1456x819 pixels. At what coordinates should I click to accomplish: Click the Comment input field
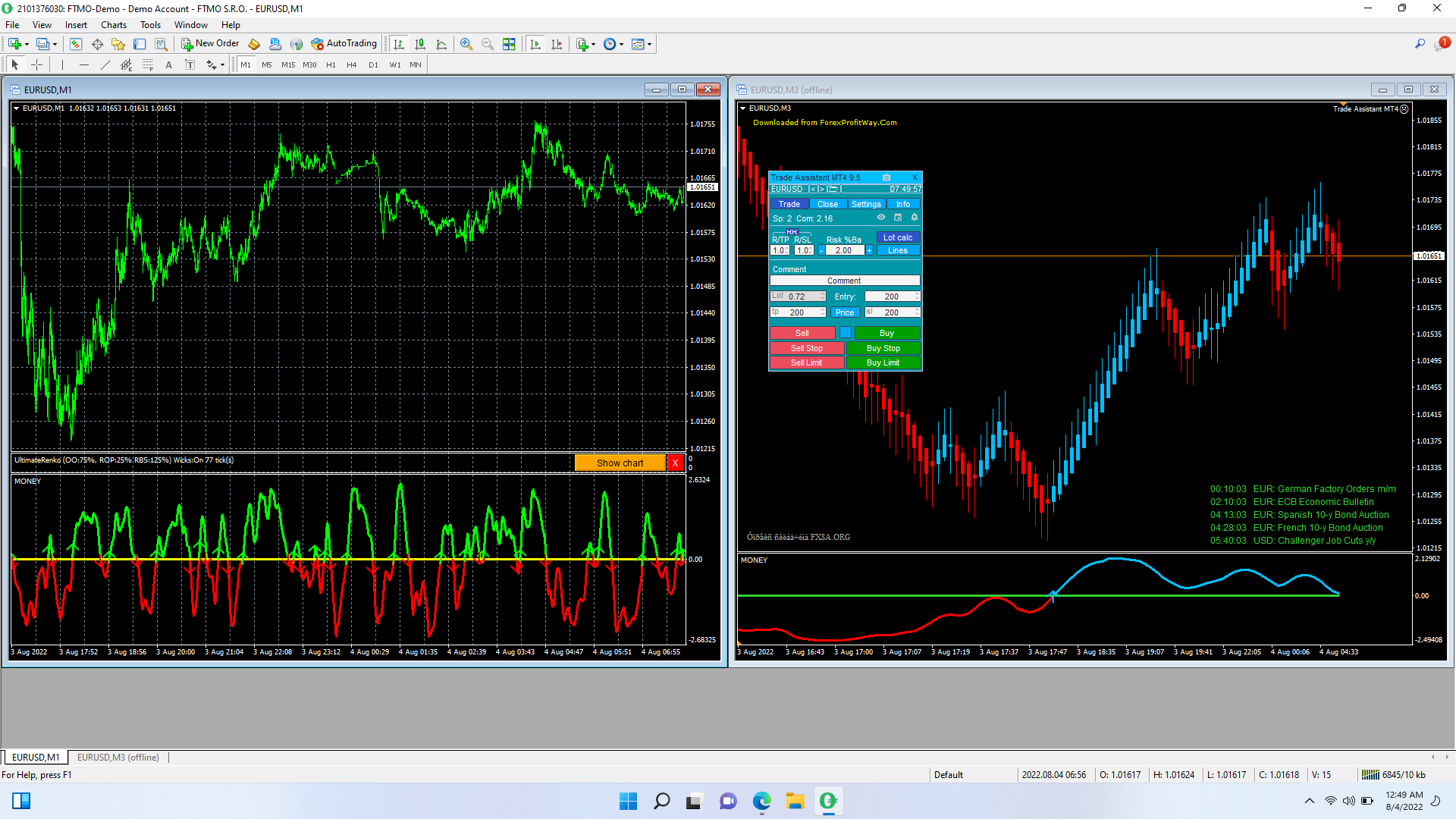tap(844, 281)
